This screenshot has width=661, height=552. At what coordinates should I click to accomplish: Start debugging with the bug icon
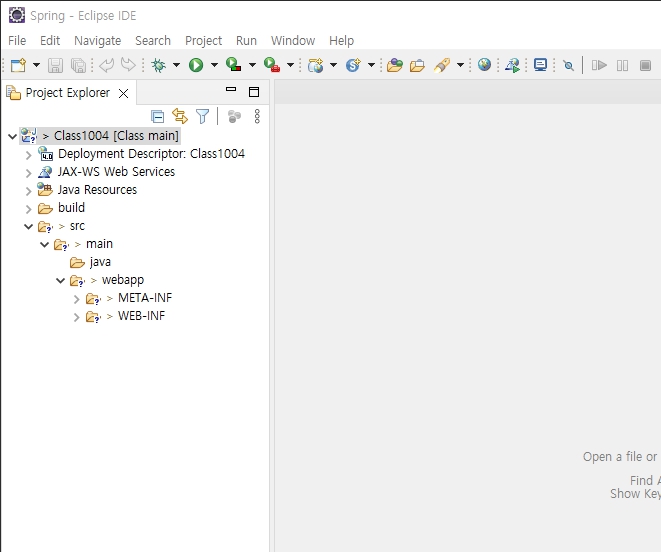(x=159, y=65)
